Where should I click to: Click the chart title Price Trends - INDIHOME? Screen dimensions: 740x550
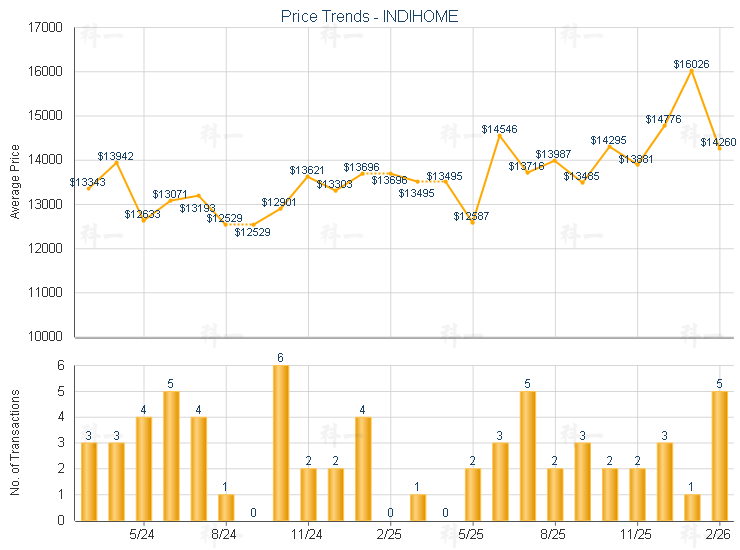pyautogui.click(x=369, y=16)
